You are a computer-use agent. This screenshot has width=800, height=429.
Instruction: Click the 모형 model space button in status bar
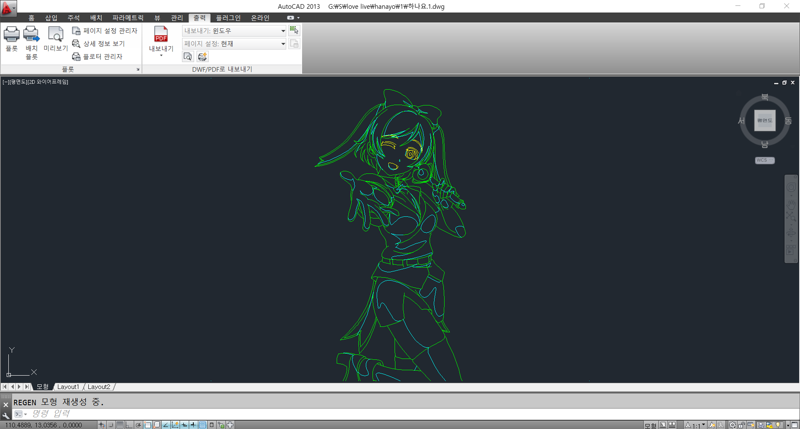point(650,425)
